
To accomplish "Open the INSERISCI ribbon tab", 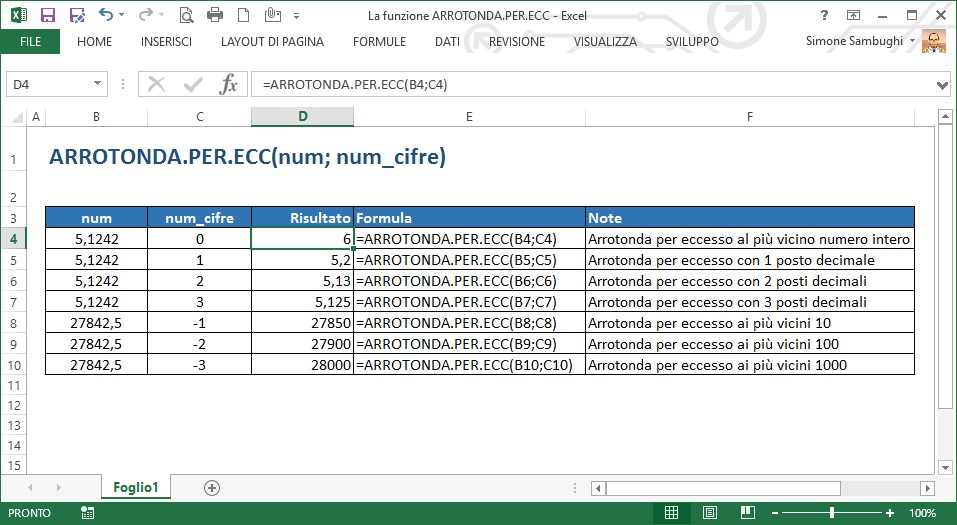I will click(x=166, y=42).
